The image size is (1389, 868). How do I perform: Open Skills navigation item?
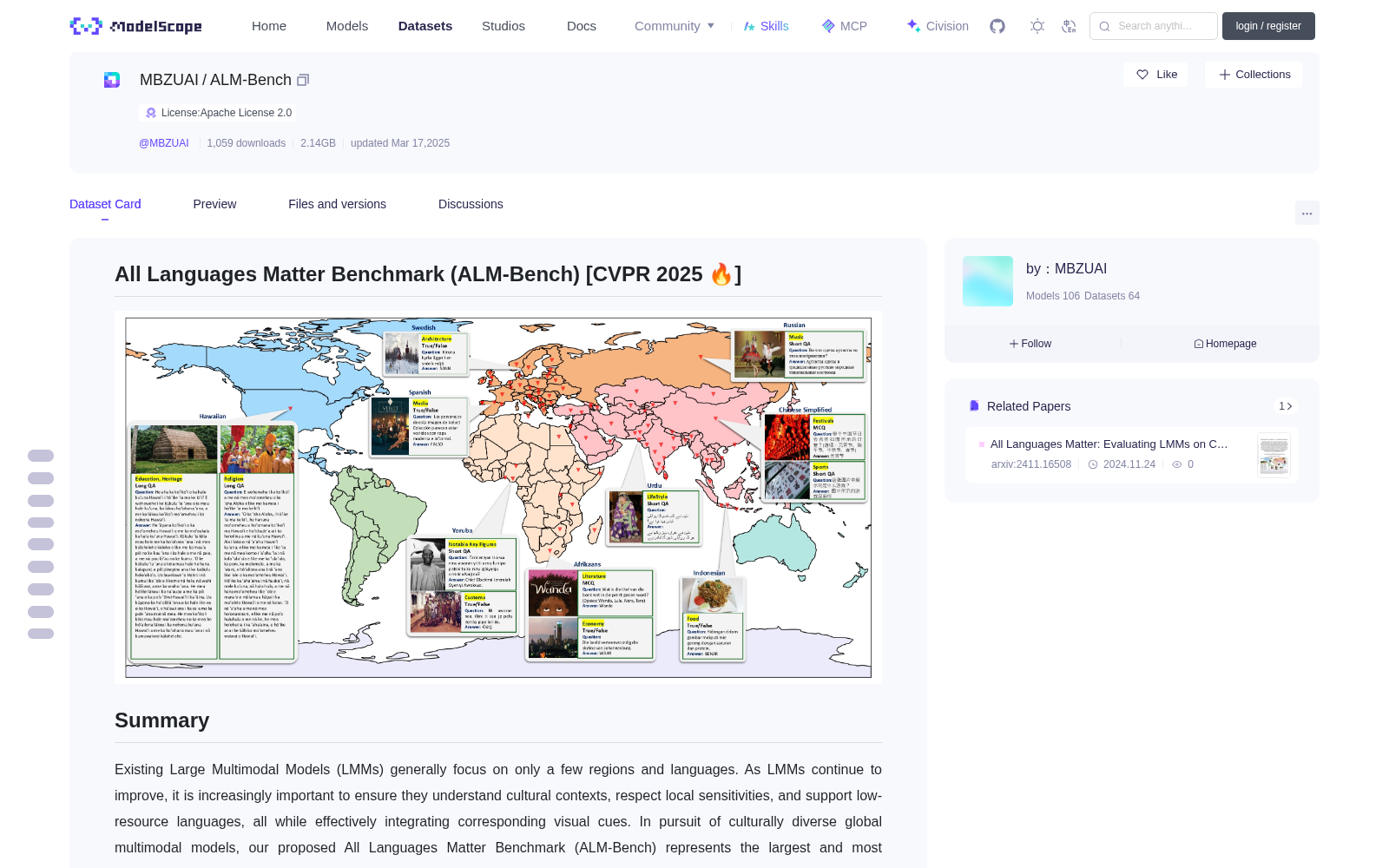(766, 26)
